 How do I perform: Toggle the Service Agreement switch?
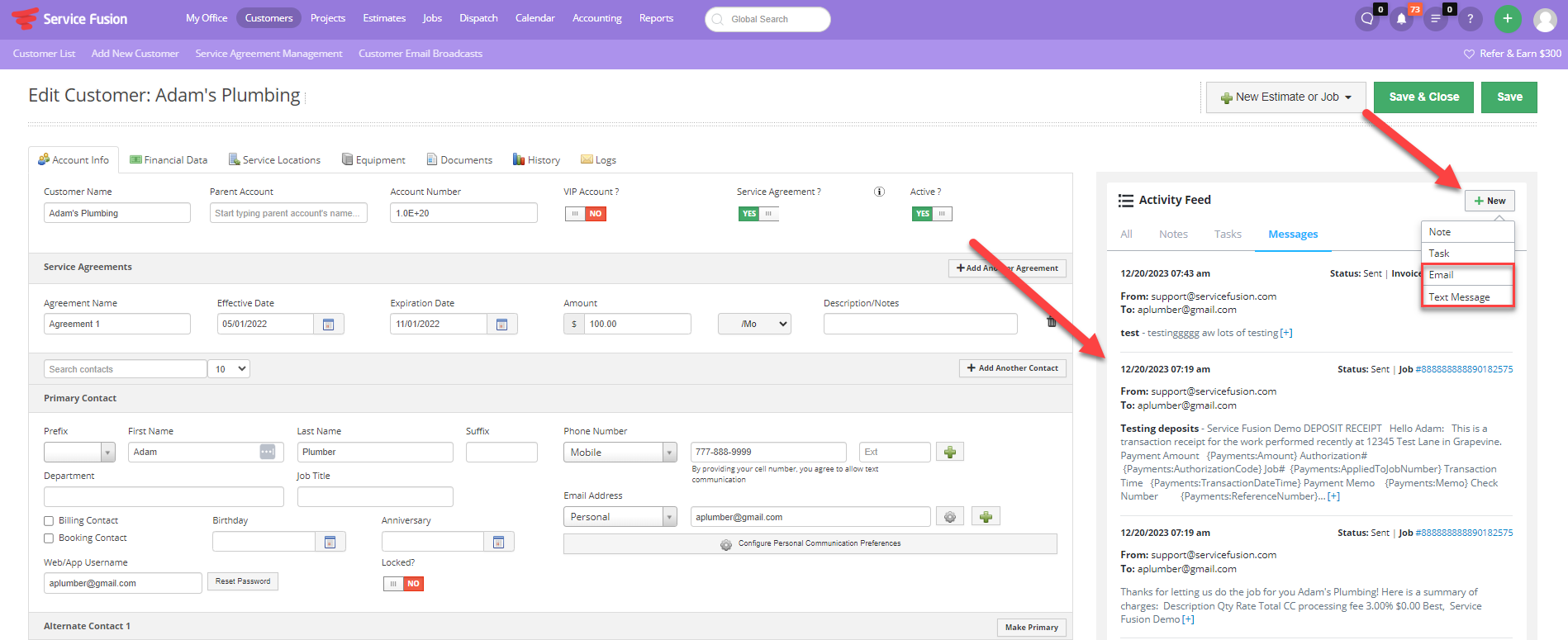click(x=758, y=214)
